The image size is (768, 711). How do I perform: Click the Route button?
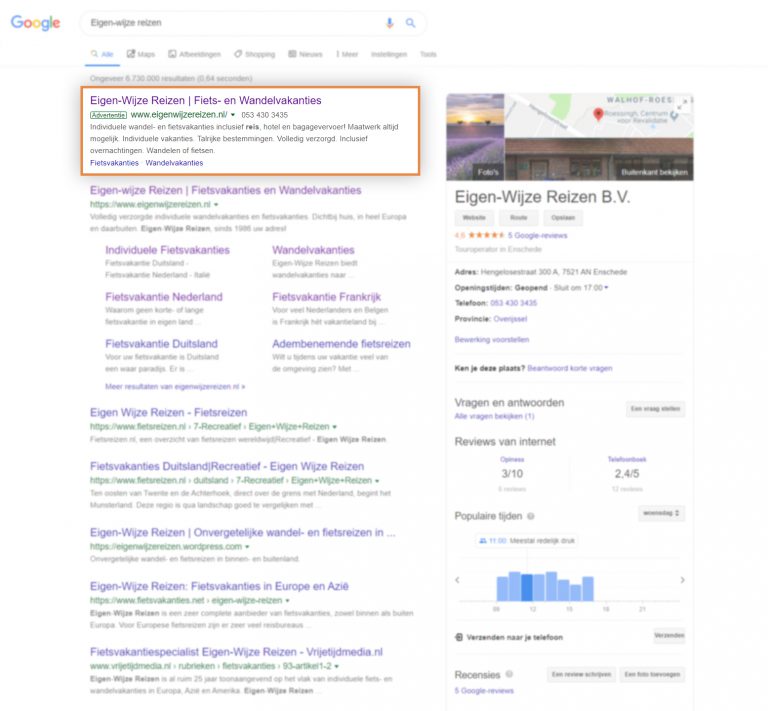[x=519, y=218]
